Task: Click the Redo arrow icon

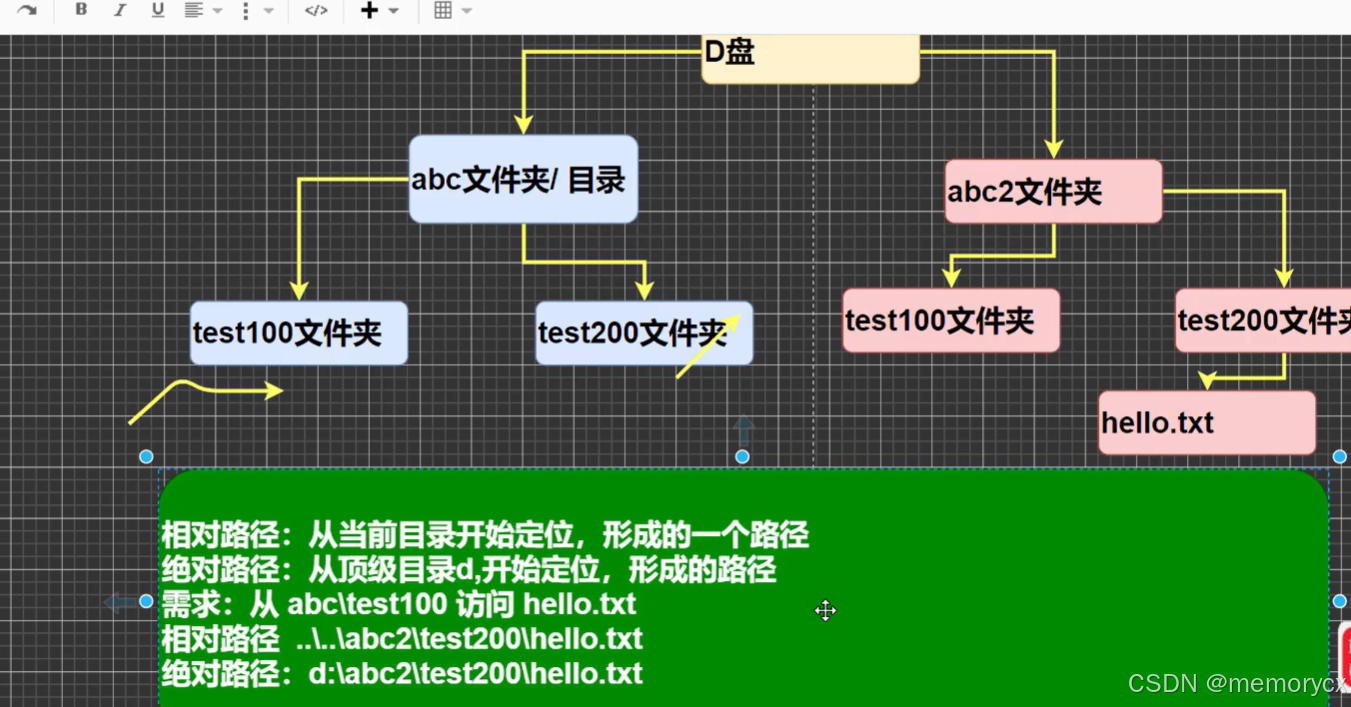Action: point(28,12)
